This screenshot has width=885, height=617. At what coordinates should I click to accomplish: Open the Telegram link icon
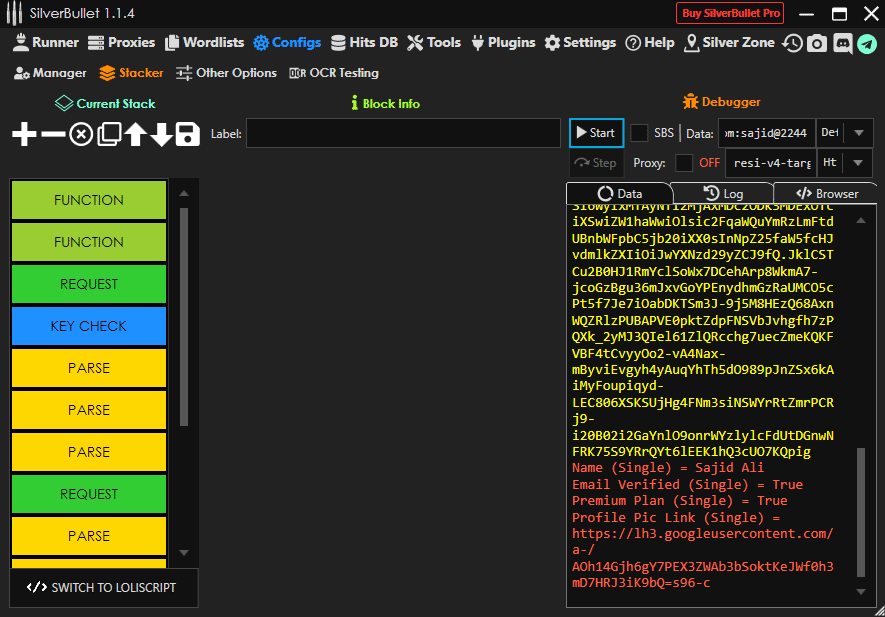866,43
